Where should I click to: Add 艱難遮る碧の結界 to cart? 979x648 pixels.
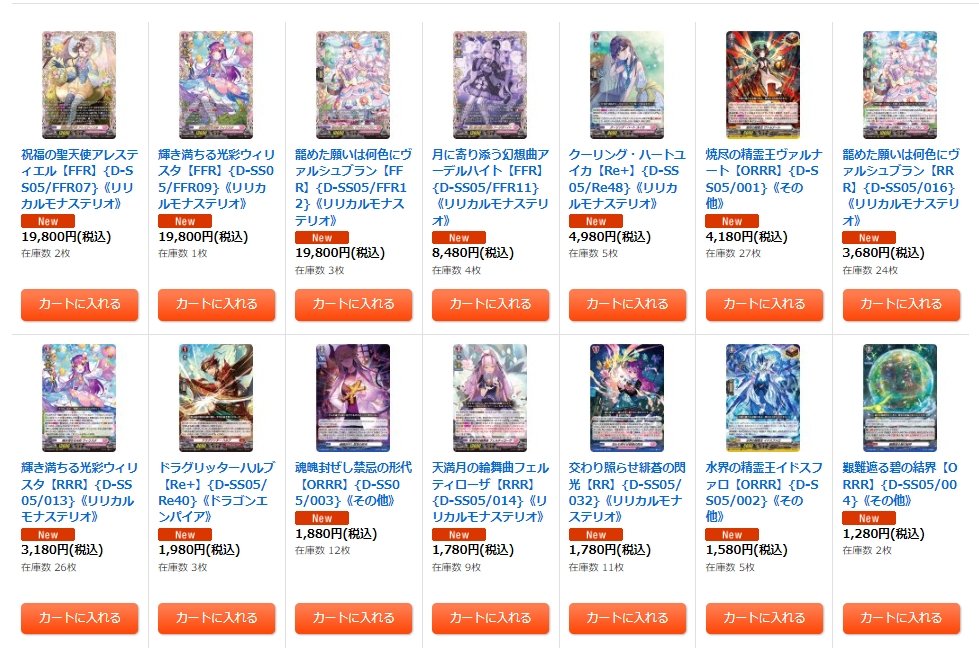[901, 618]
